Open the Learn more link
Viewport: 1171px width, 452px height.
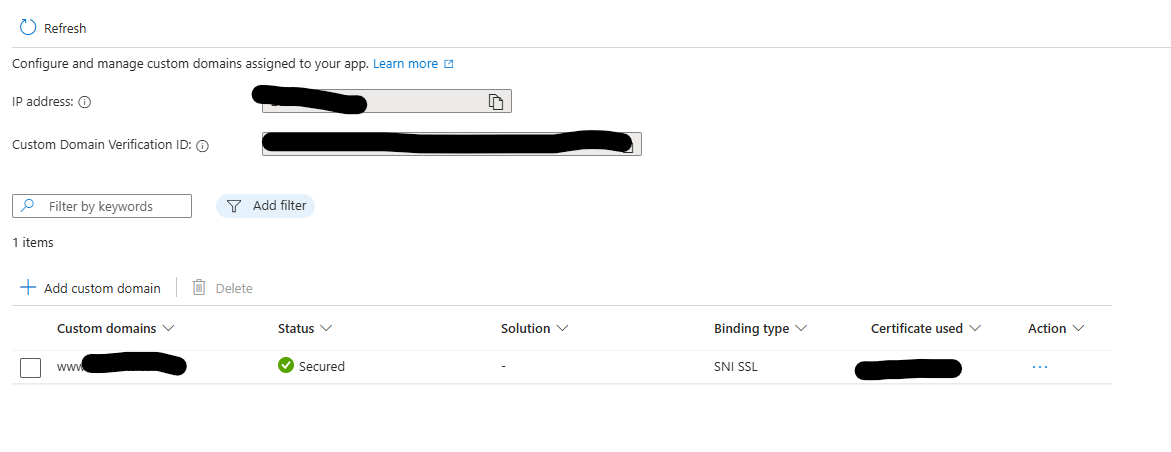tap(406, 64)
